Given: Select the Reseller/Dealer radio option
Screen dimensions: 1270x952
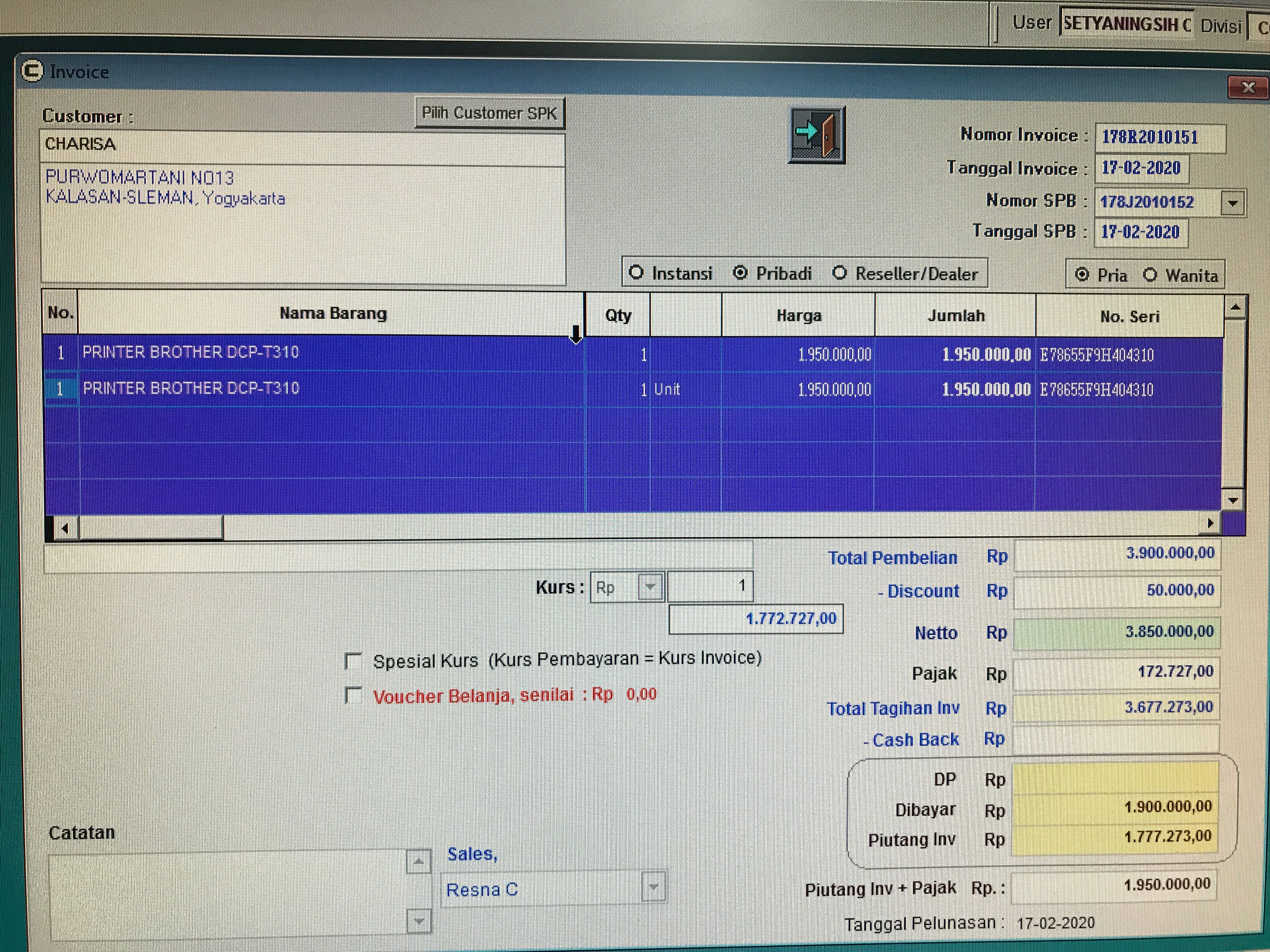Looking at the screenshot, I should [x=839, y=273].
